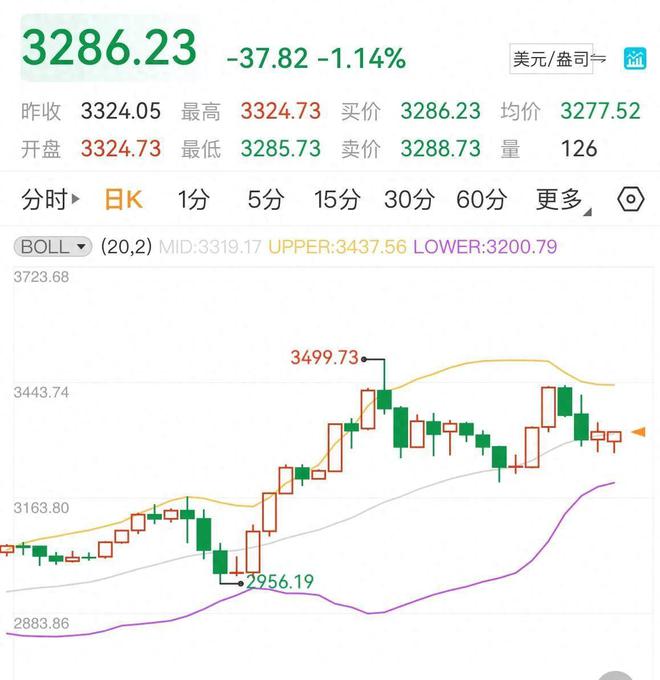Select the 1分 timeframe tab

(193, 200)
